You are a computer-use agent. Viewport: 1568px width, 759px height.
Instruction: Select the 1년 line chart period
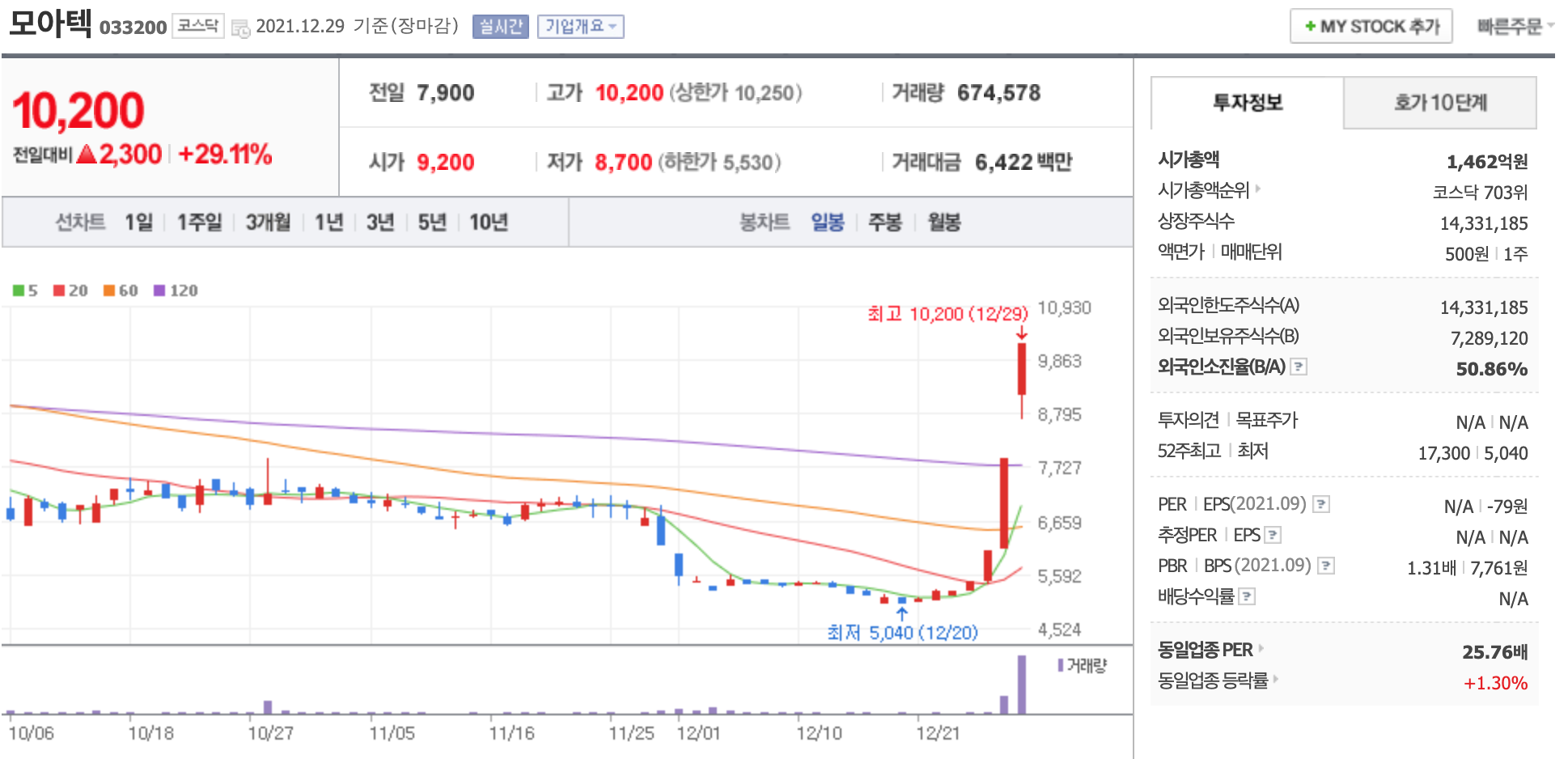coord(328,222)
